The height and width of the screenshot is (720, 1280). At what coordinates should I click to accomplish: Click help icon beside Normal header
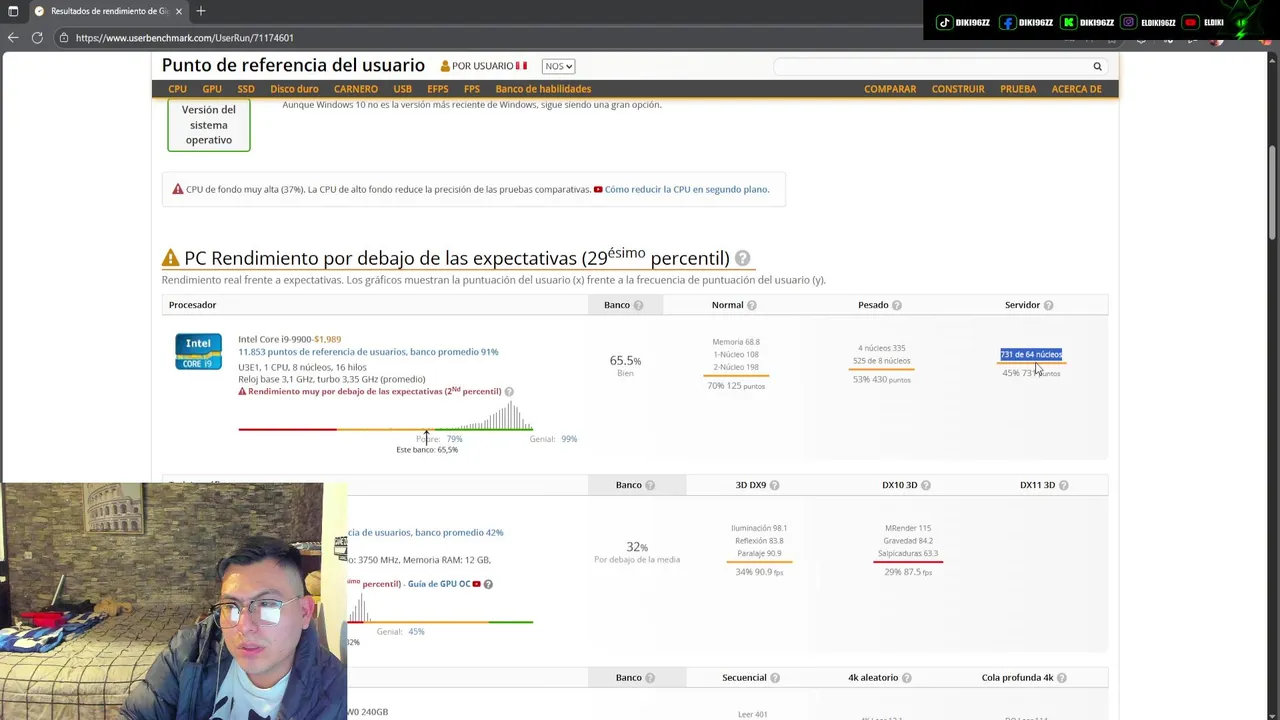click(x=751, y=305)
